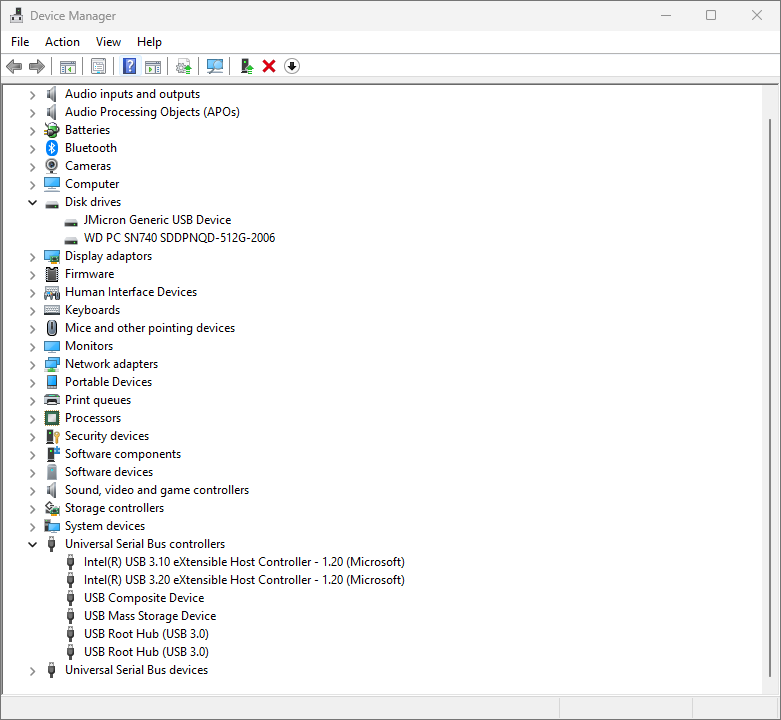Click Show/Hide Console Tree toolbar icon

[68, 66]
